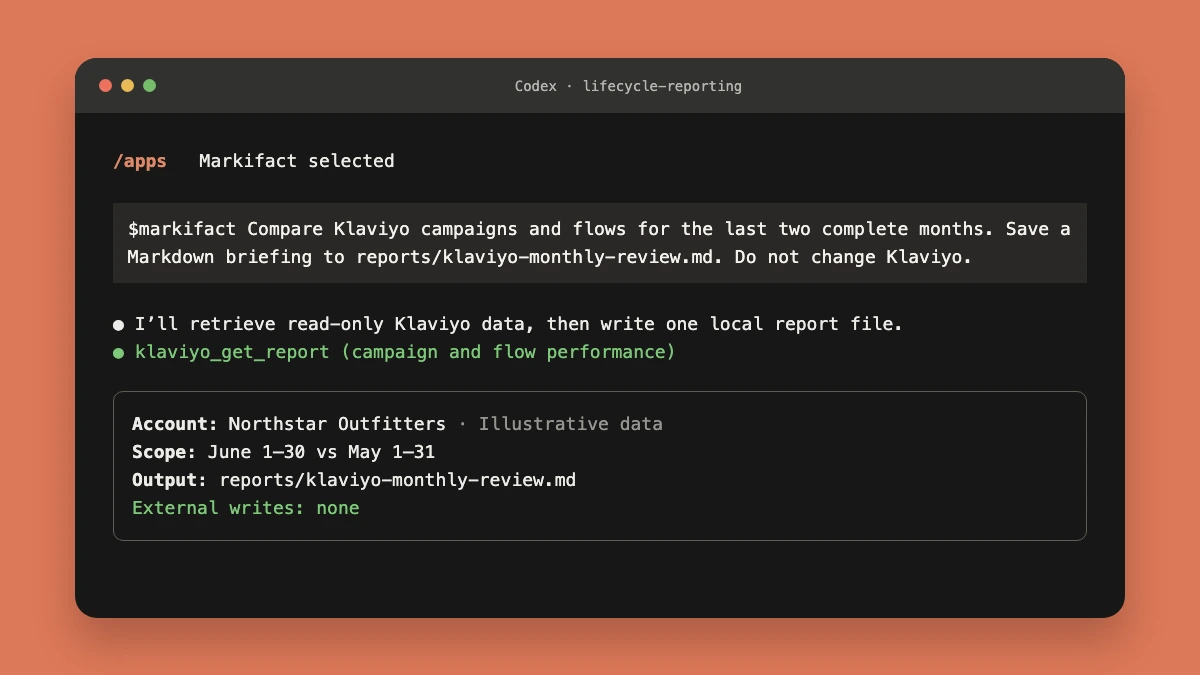
Task: Click the 'Scope: June 1–30 vs May 1–31' line
Action: 284,452
